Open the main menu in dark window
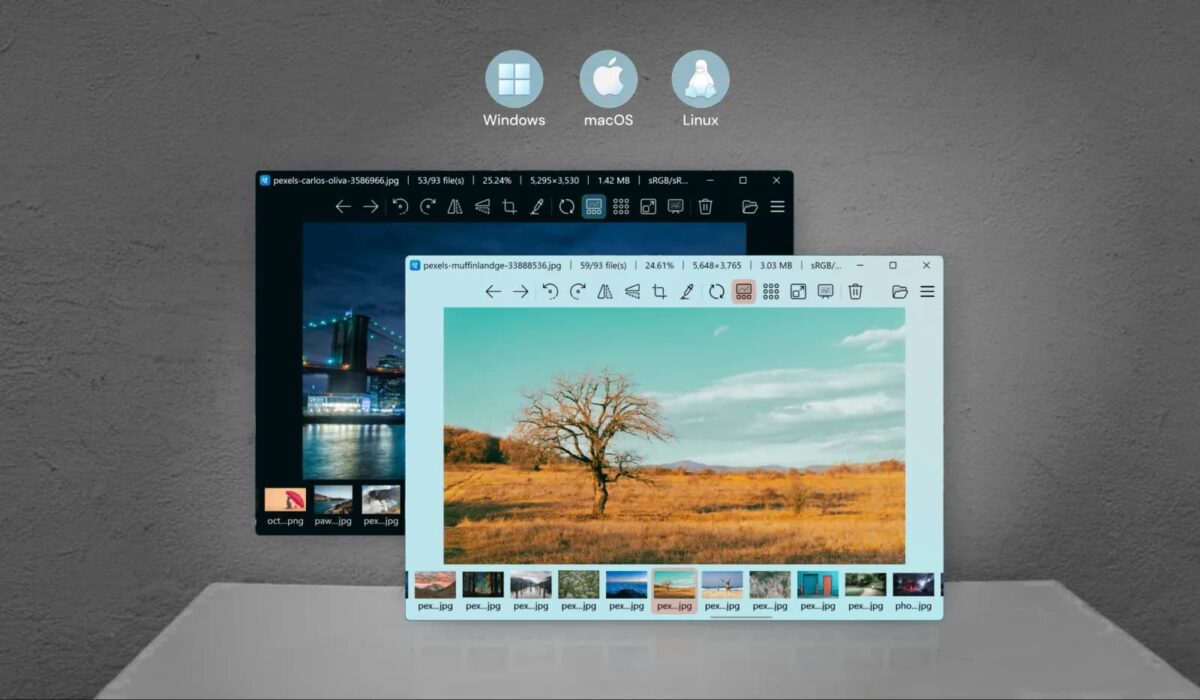Image resolution: width=1200 pixels, height=700 pixels. tap(777, 206)
